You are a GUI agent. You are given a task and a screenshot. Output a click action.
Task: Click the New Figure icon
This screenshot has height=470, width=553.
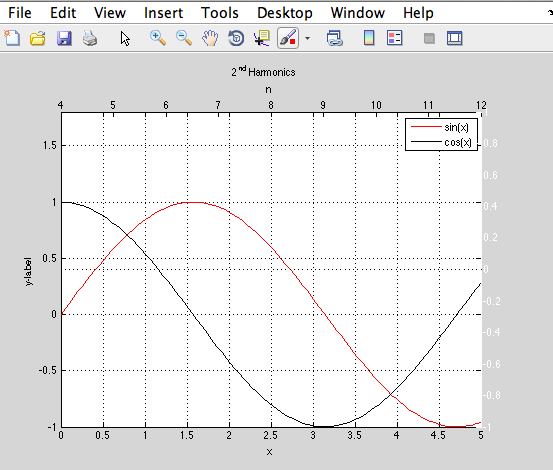pos(12,38)
